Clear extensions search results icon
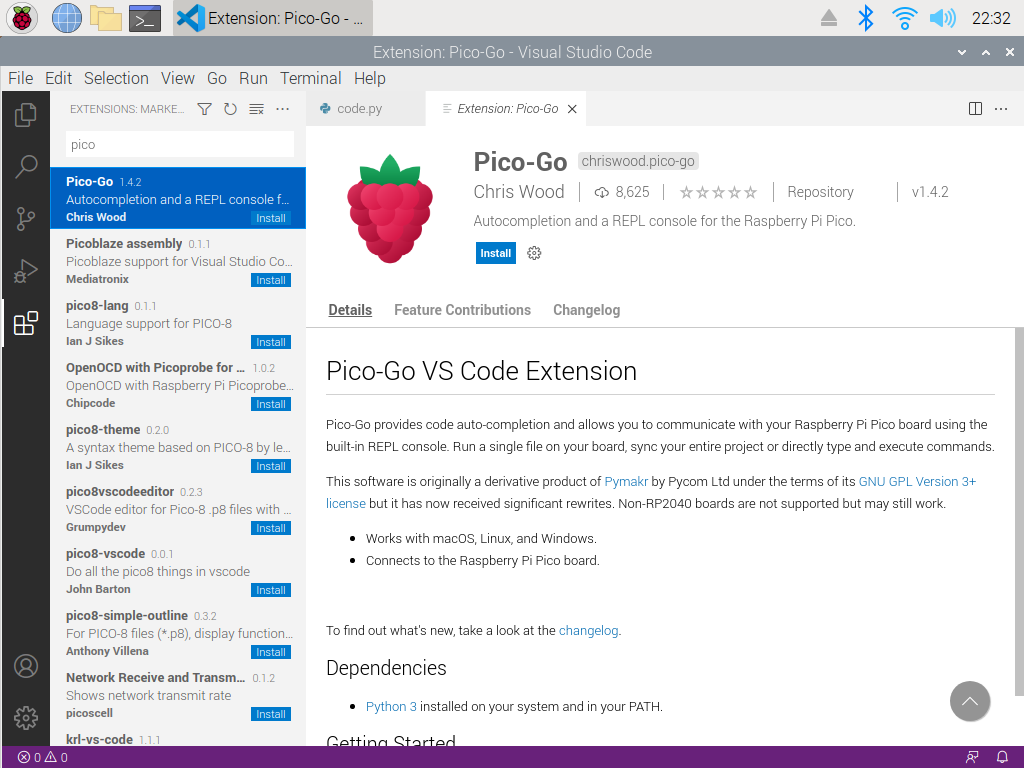The height and width of the screenshot is (768, 1024). click(256, 109)
